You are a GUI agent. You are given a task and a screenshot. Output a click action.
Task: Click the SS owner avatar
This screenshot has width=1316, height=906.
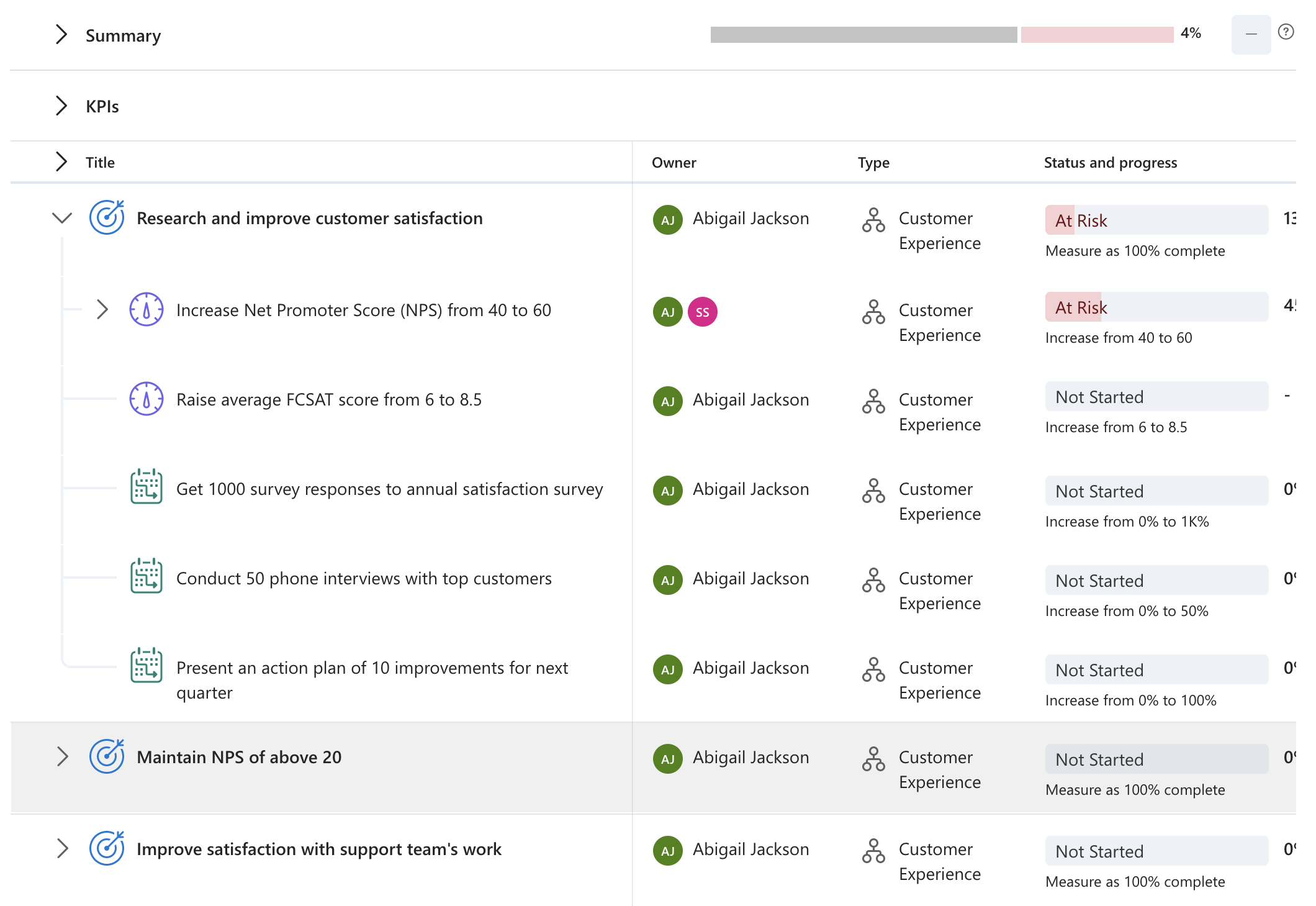[702, 312]
